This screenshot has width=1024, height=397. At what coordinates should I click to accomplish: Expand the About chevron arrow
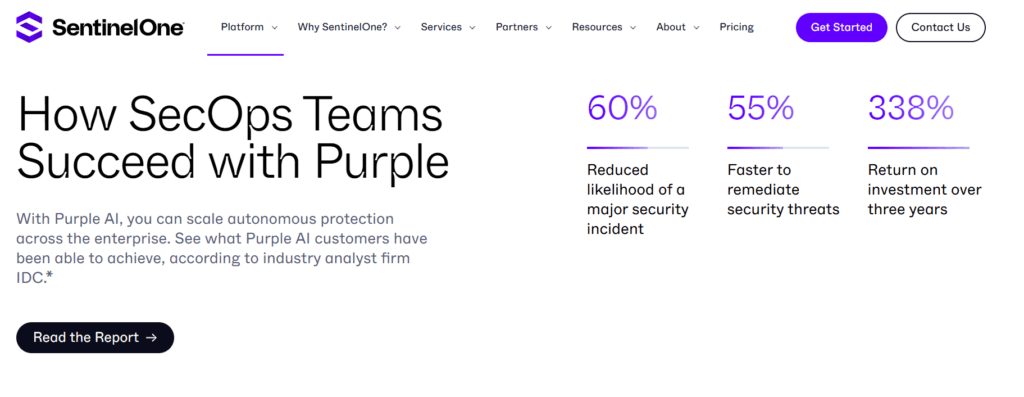click(696, 28)
